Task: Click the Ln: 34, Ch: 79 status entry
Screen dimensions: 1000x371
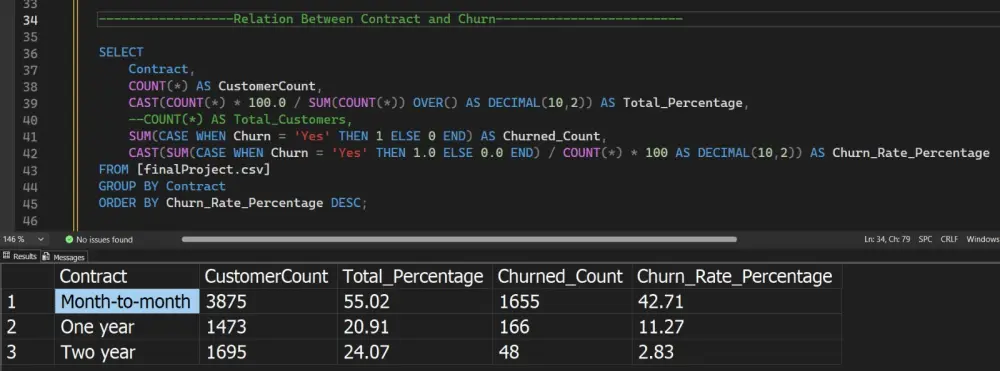Action: click(887, 240)
